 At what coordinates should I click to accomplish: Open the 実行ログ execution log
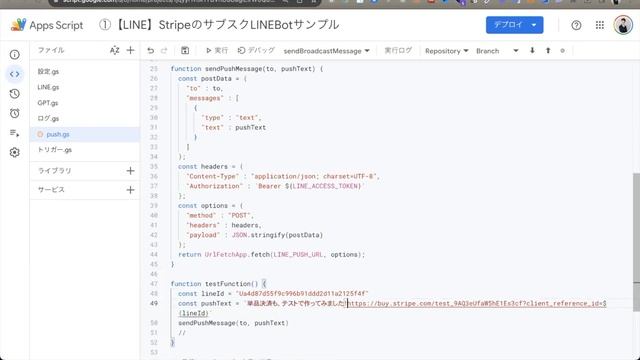398,51
